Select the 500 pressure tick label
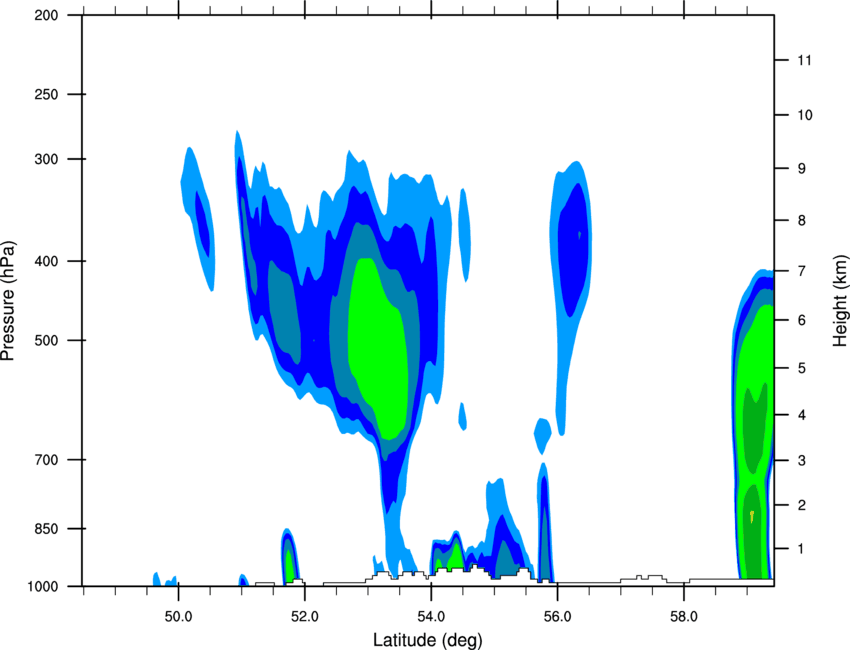The image size is (850, 650). (47, 340)
